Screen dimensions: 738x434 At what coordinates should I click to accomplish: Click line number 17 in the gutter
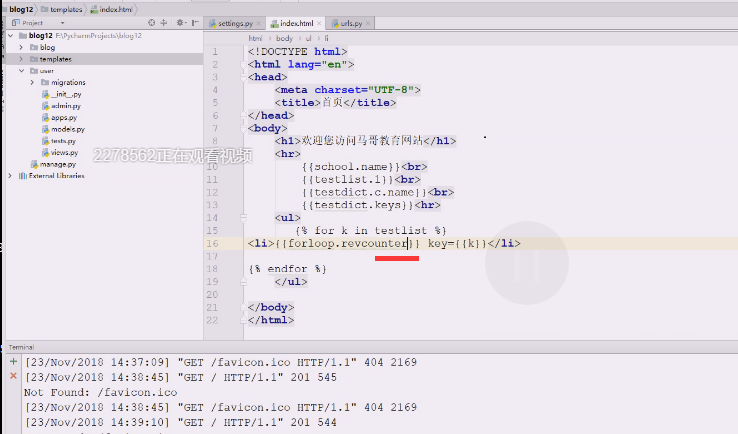[x=212, y=256]
